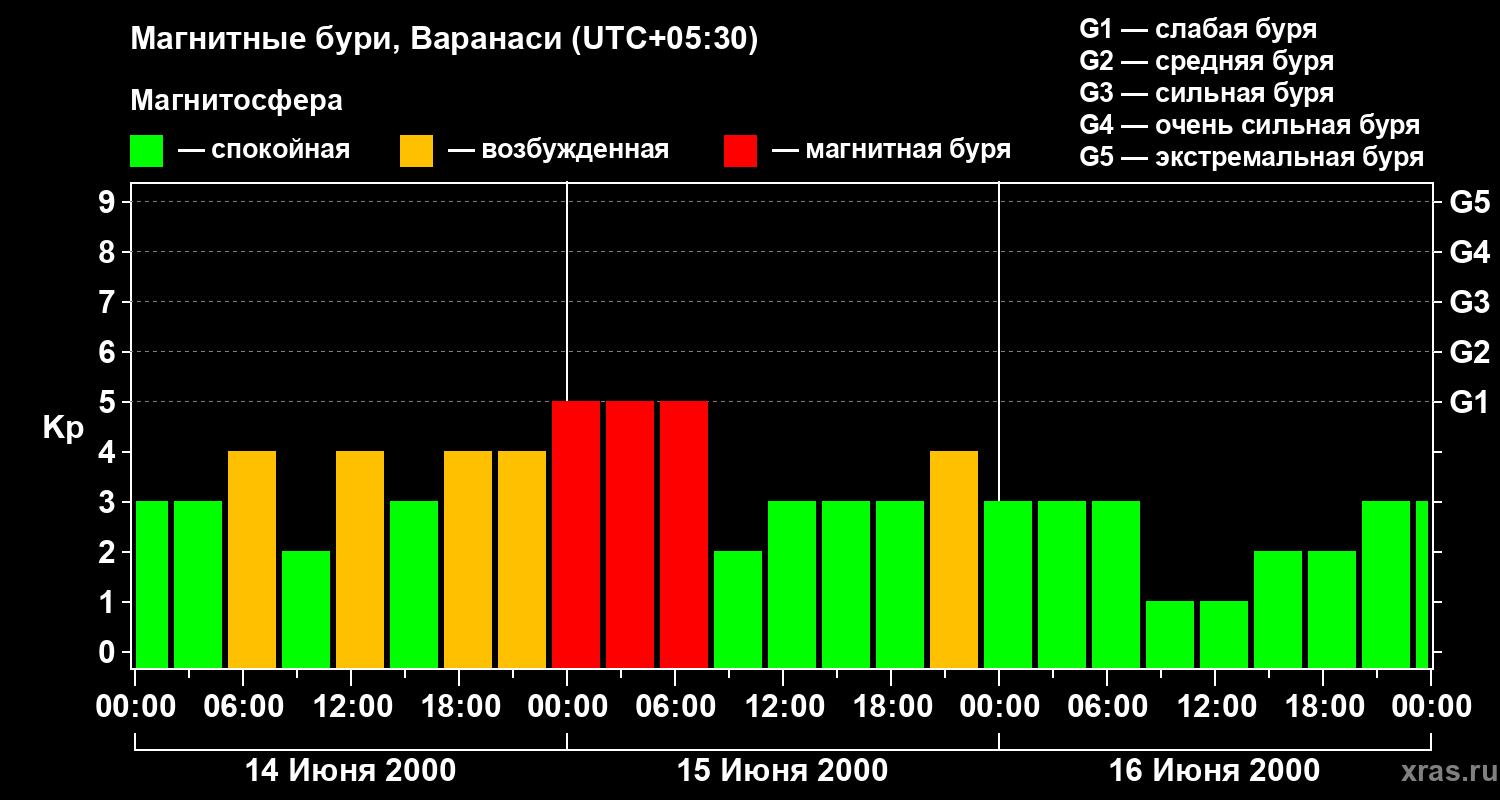Click the only orange bar on 15 June

(x=954, y=560)
